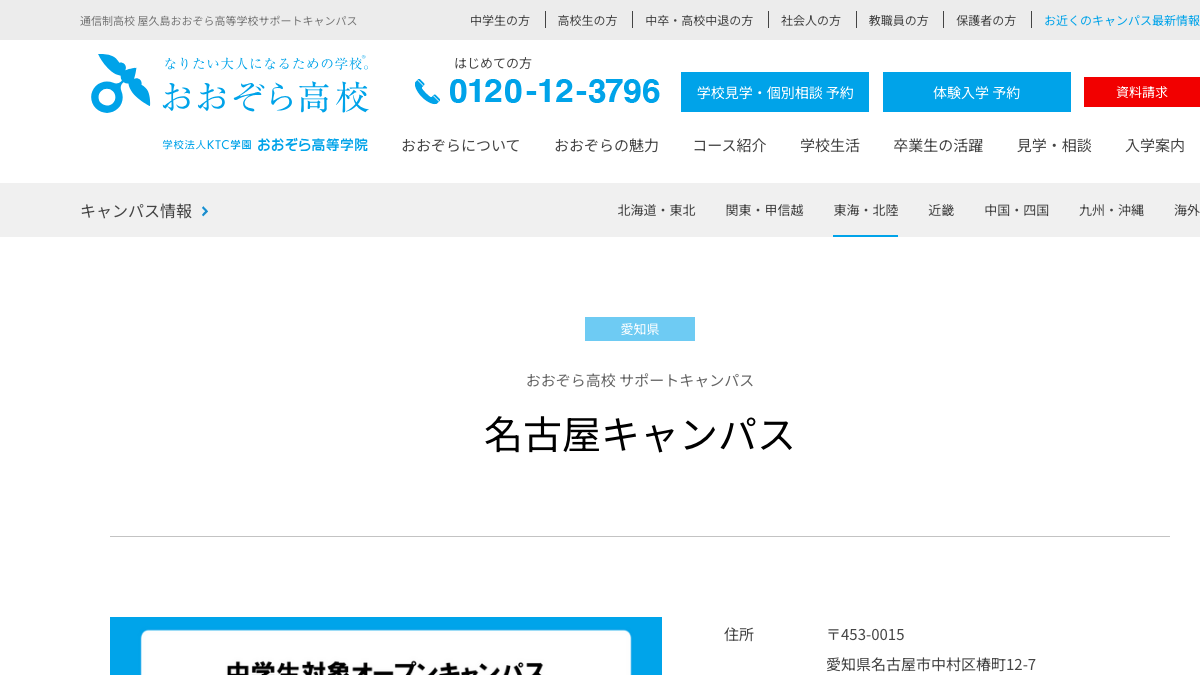Open the おおぞらの魅力 menu
Image resolution: width=1200 pixels, height=675 pixels.
607,145
